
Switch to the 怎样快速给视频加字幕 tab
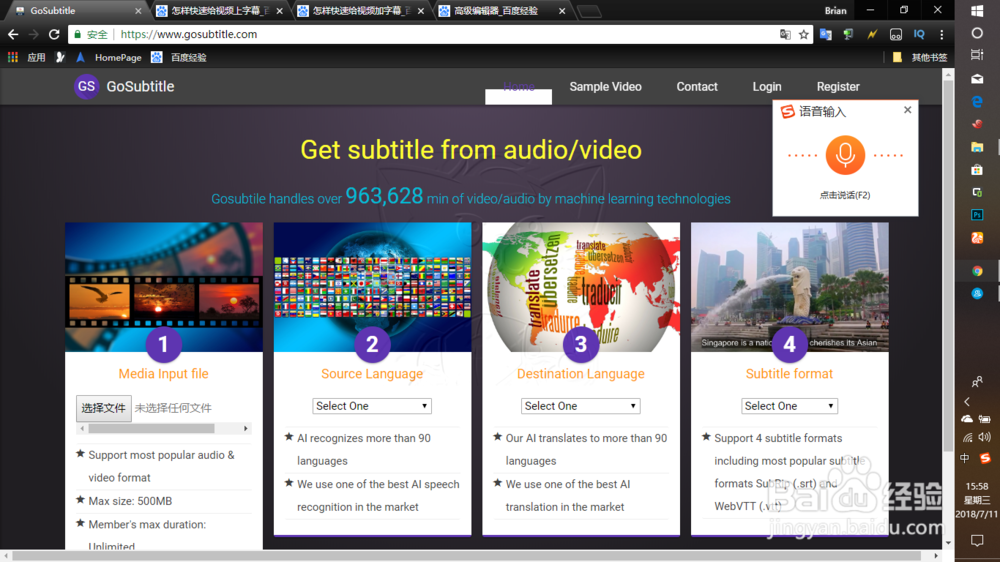click(x=360, y=11)
